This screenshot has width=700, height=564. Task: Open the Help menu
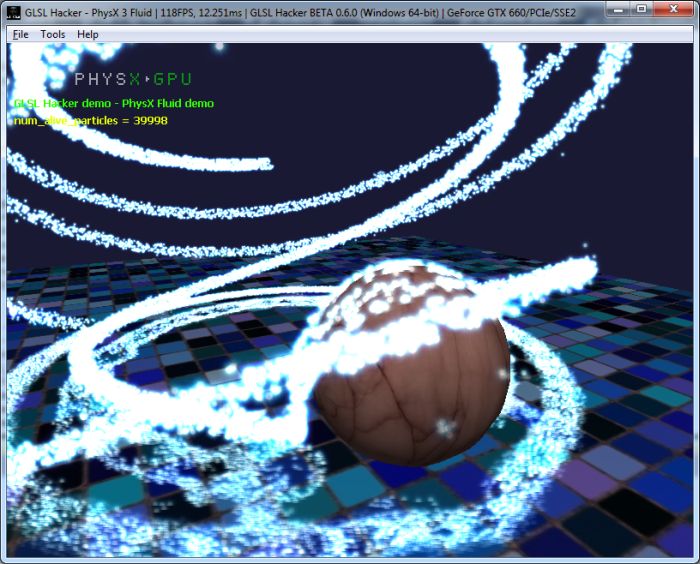tap(88, 34)
